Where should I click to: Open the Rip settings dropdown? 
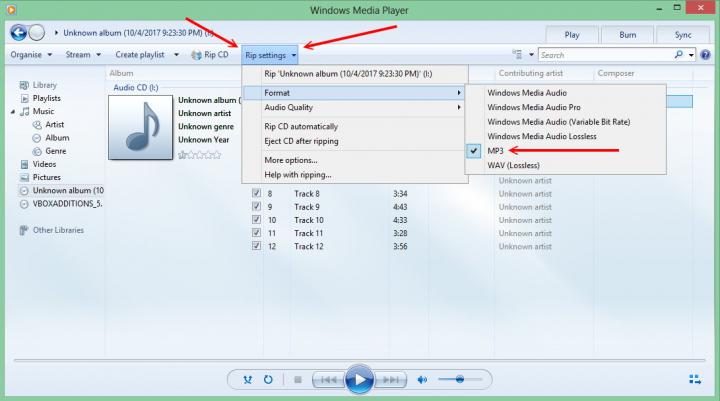270,55
